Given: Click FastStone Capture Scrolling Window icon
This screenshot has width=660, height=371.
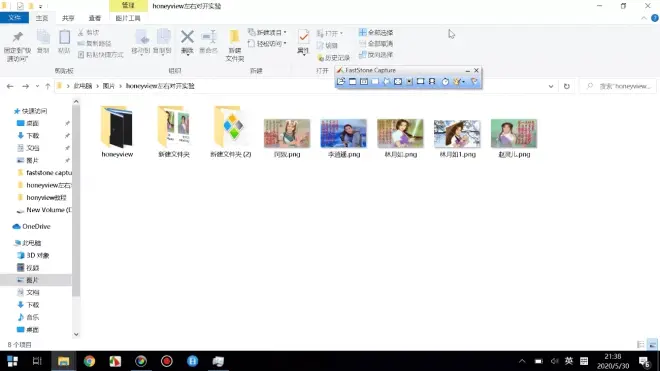Looking at the screenshot, I should click(x=409, y=82).
